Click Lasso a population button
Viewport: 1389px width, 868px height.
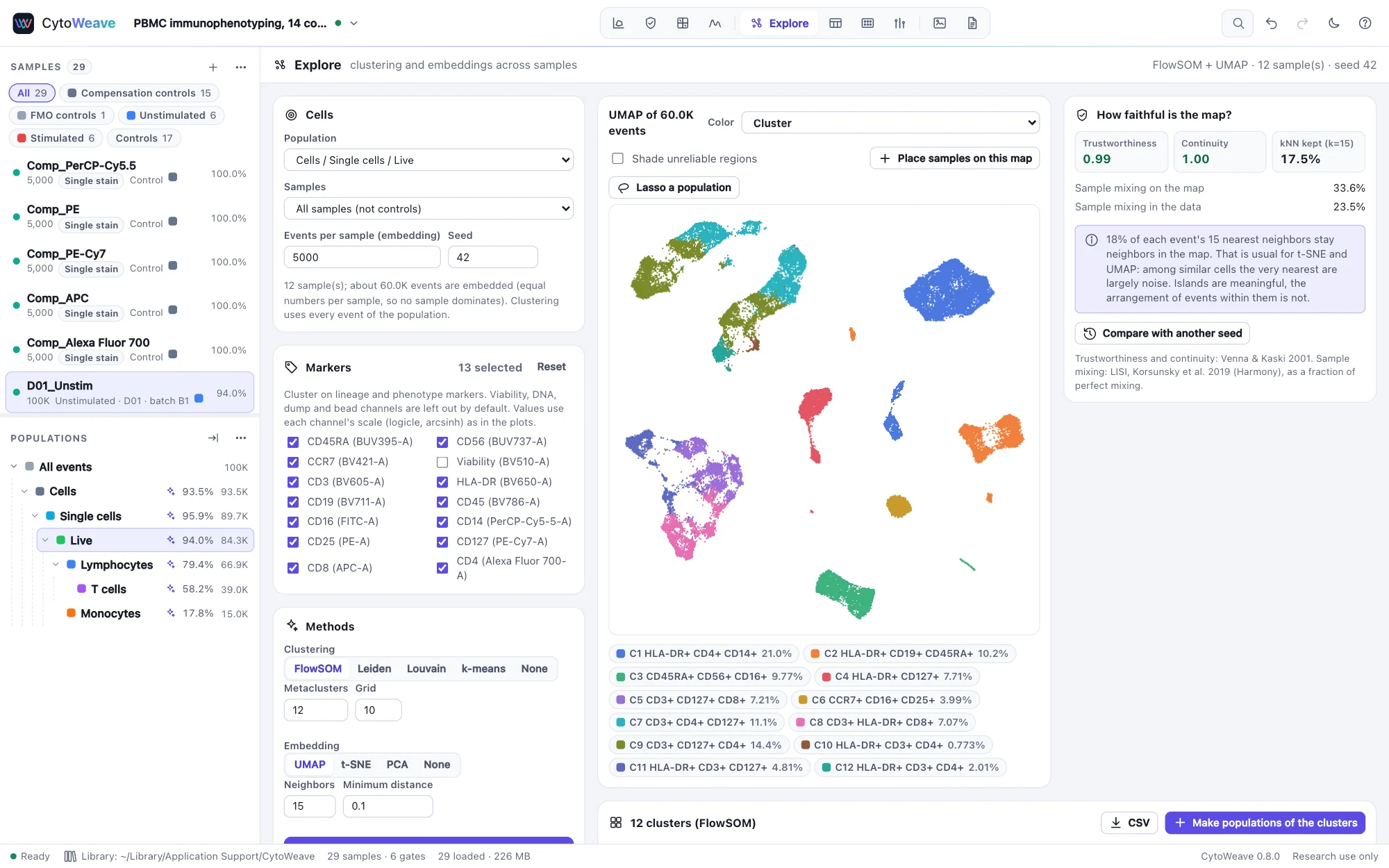[x=674, y=187]
